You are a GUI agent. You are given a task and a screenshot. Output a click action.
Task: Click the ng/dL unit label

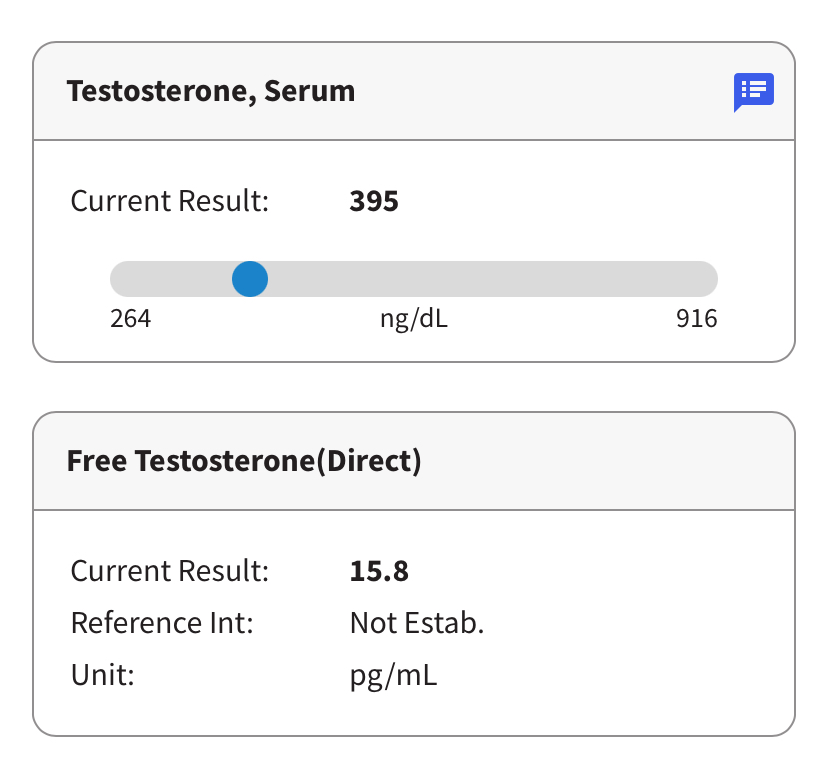413,319
